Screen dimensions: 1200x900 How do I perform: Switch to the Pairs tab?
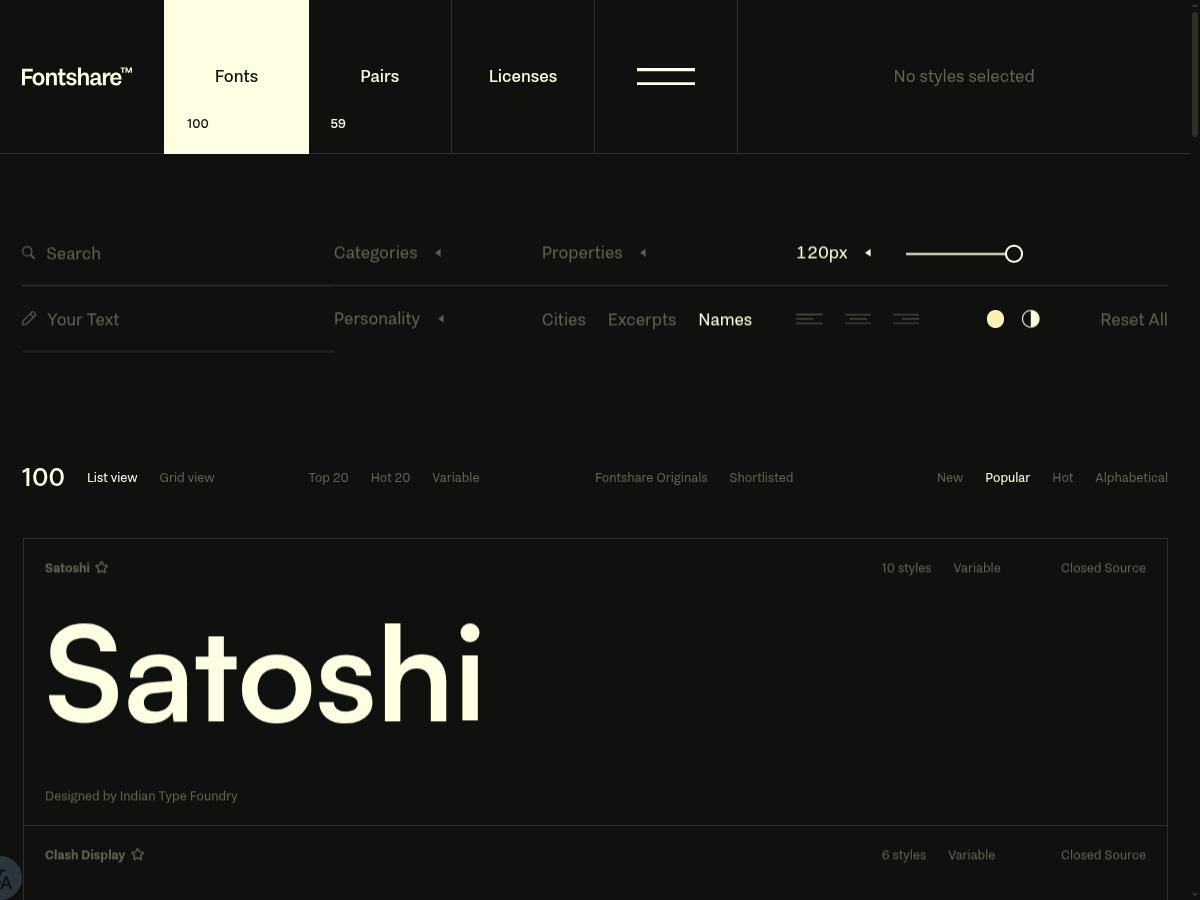coord(380,76)
